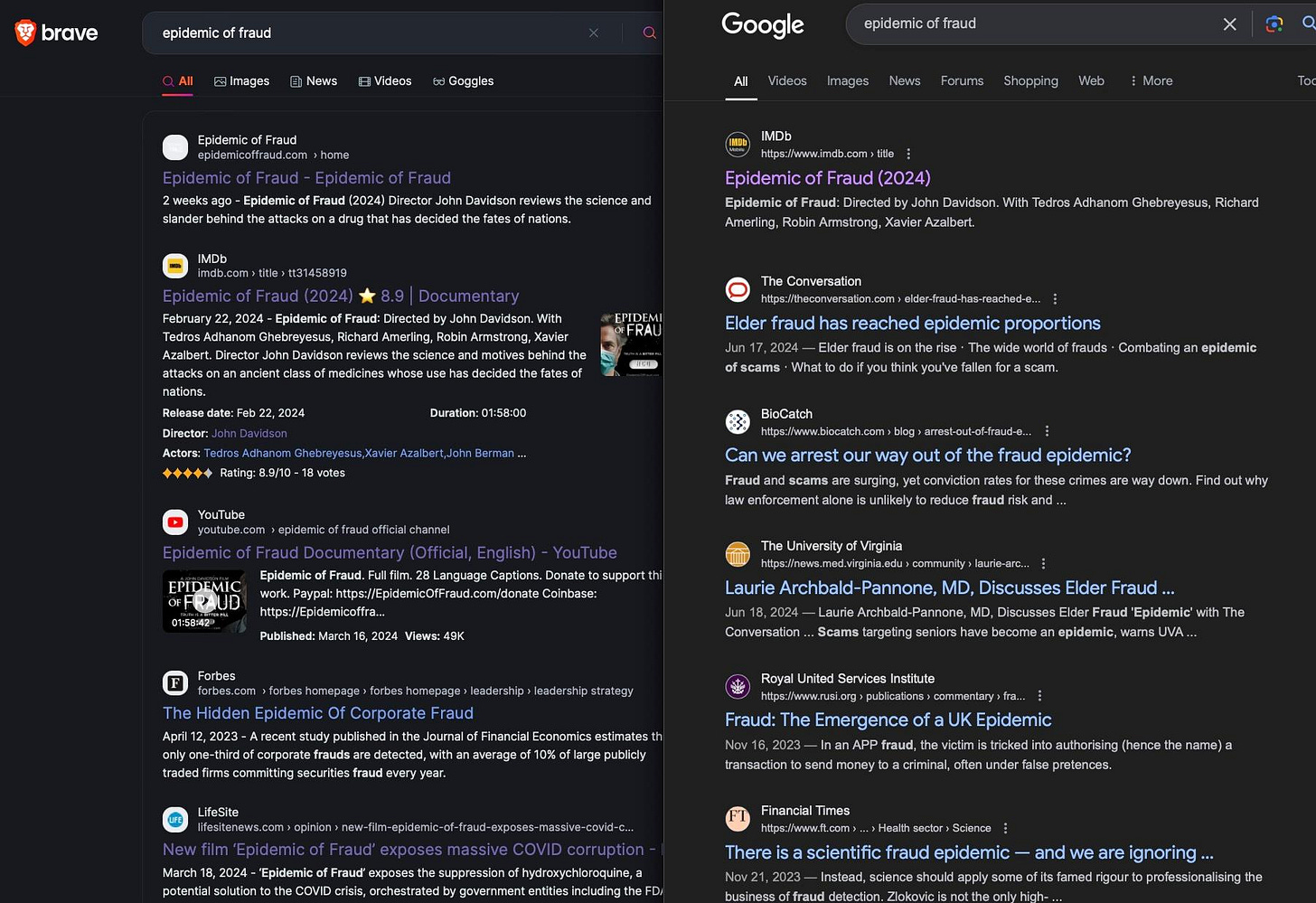Viewport: 1316px width, 903px height.
Task: Open 'Fraud: The Emergence of a UK Epidemic' link
Action: point(888,720)
